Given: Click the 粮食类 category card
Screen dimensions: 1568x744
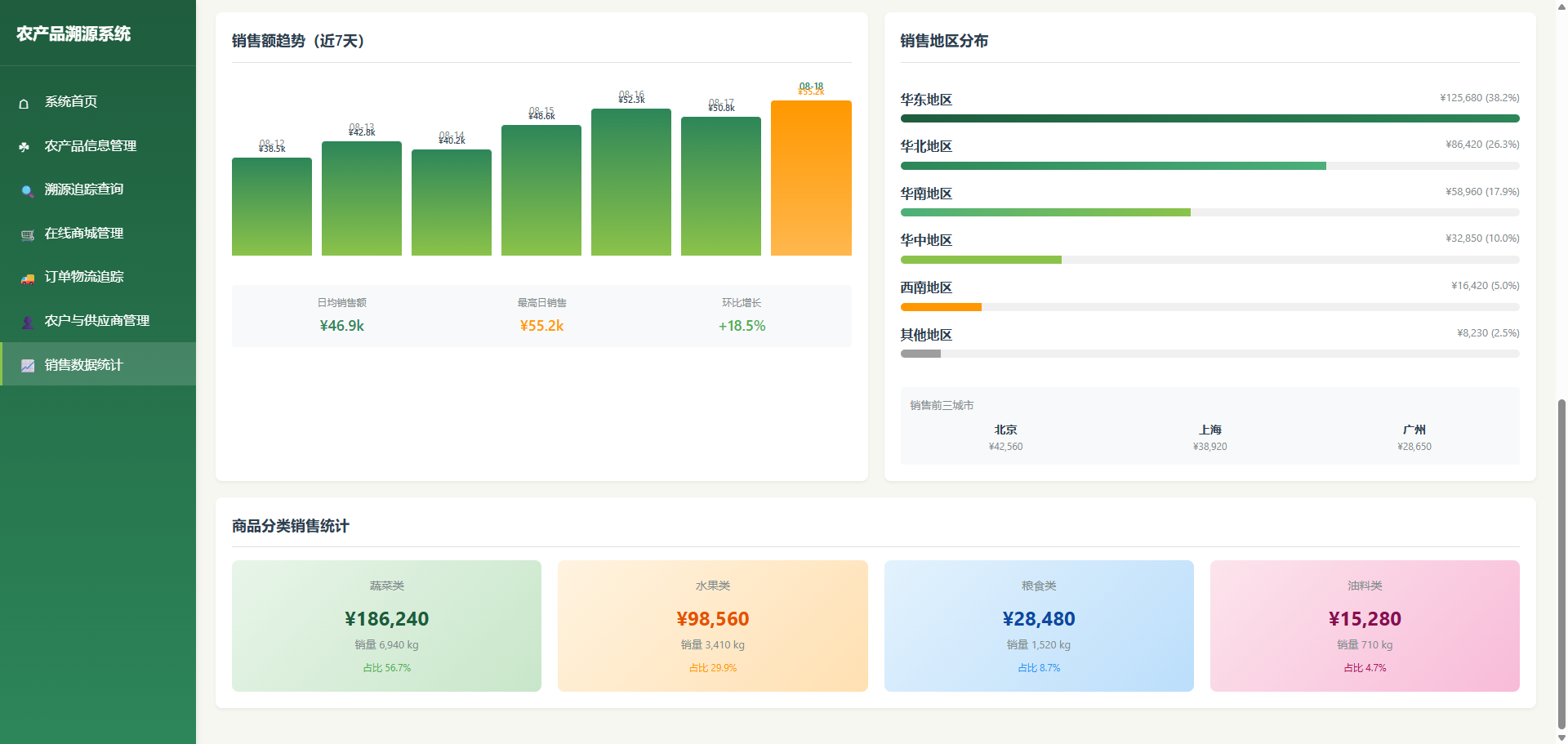Looking at the screenshot, I should [1039, 626].
